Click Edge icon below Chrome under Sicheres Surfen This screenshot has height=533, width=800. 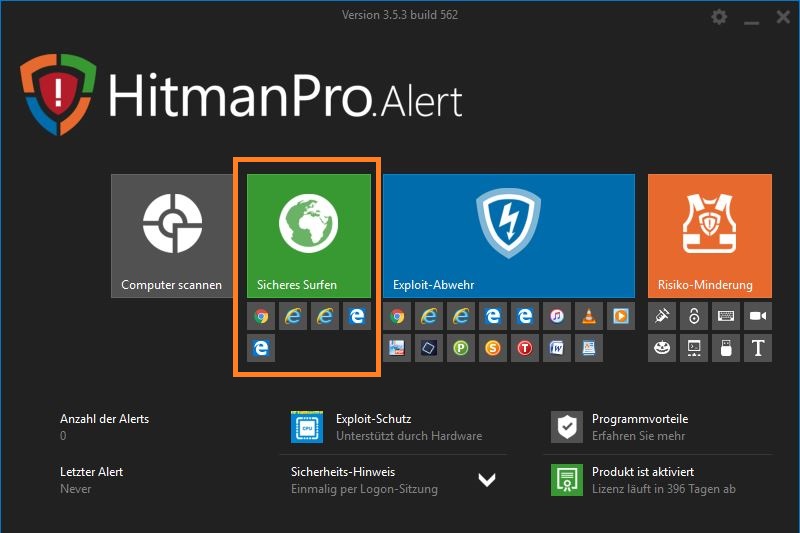pyautogui.click(x=261, y=348)
